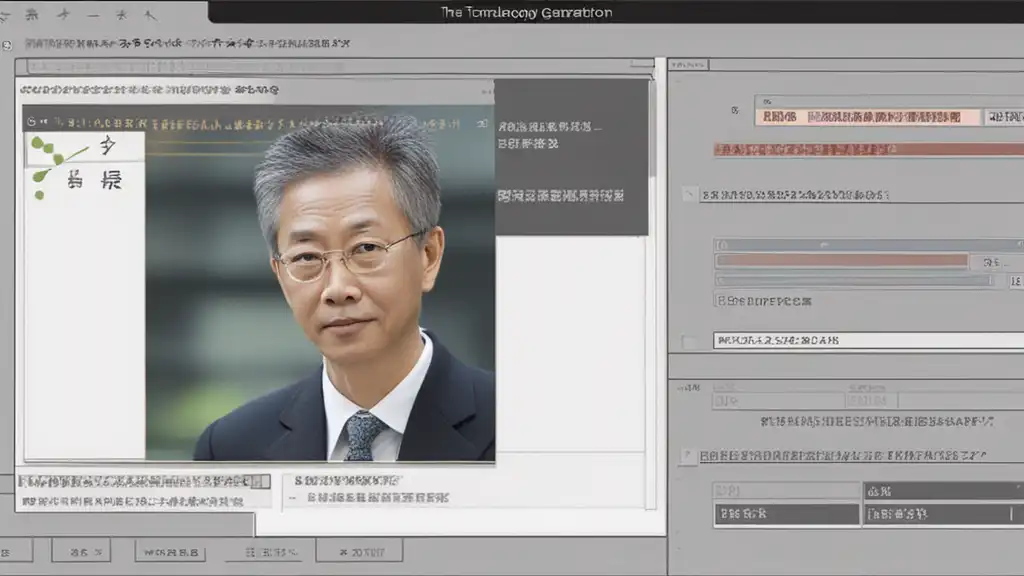Switch to the small tab atop right panel
Viewport: 1024px width, 576px height.
[x=689, y=64]
